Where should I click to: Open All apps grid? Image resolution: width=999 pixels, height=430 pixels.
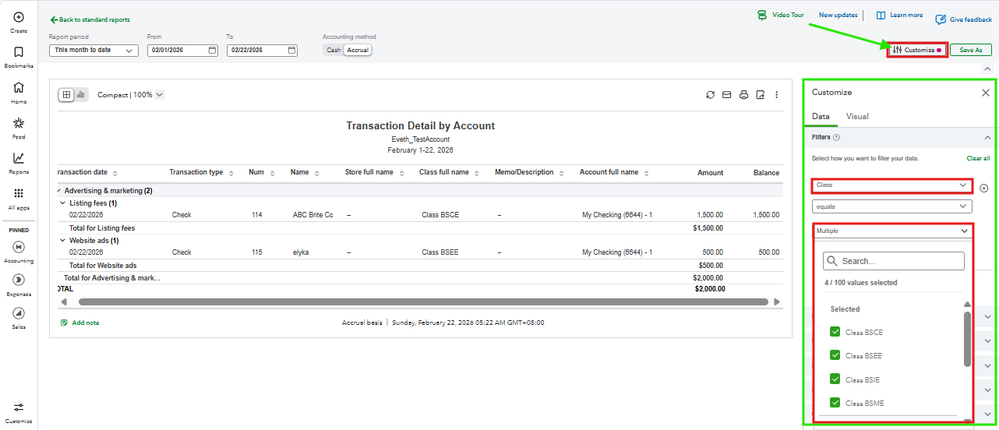pyautogui.click(x=18, y=197)
